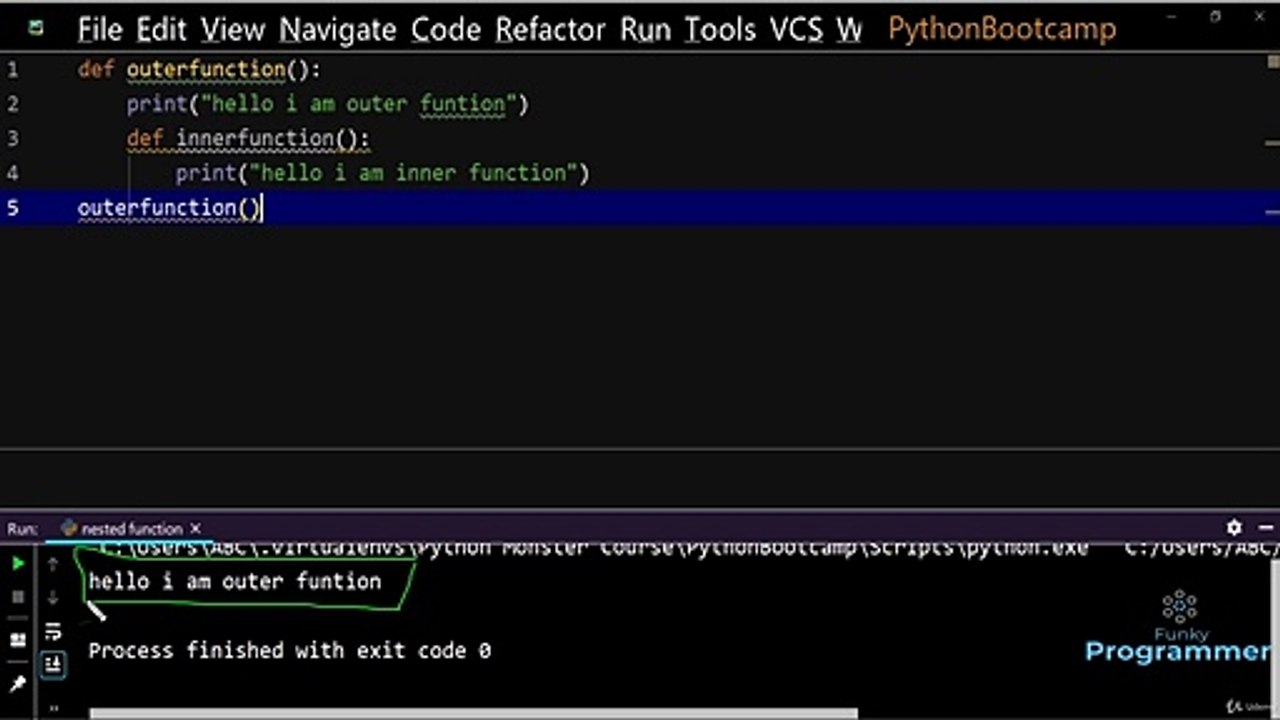Toggle soft-wrap in the Run console
Viewport: 1280px width, 720px height.
pos(53,631)
